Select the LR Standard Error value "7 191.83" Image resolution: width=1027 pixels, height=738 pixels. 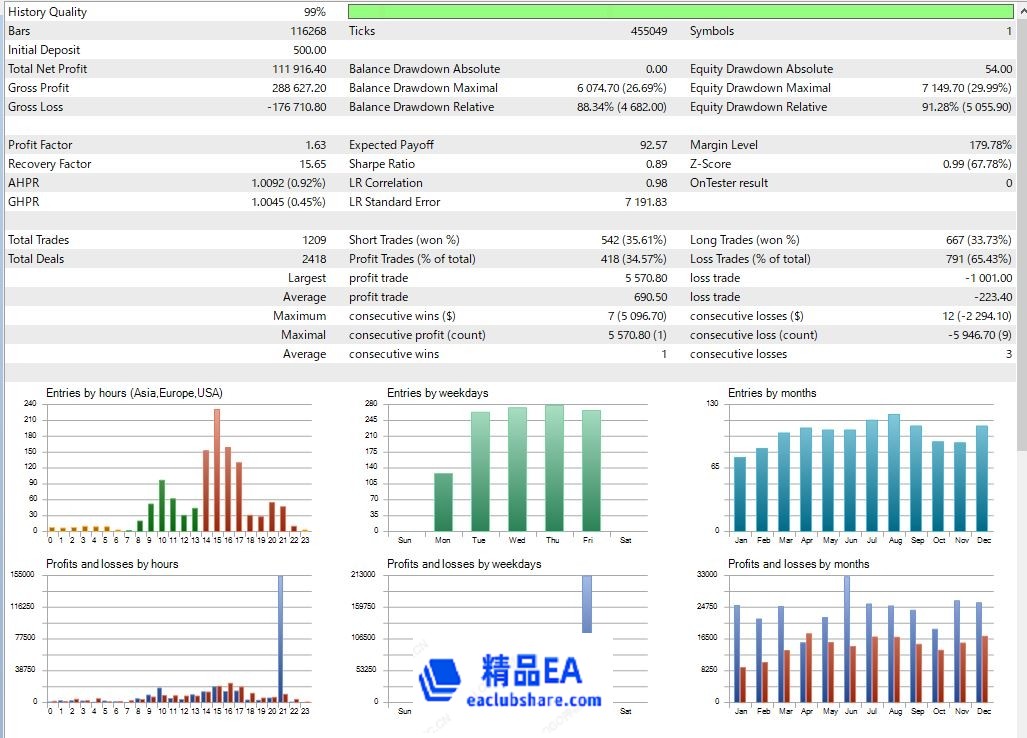646,202
